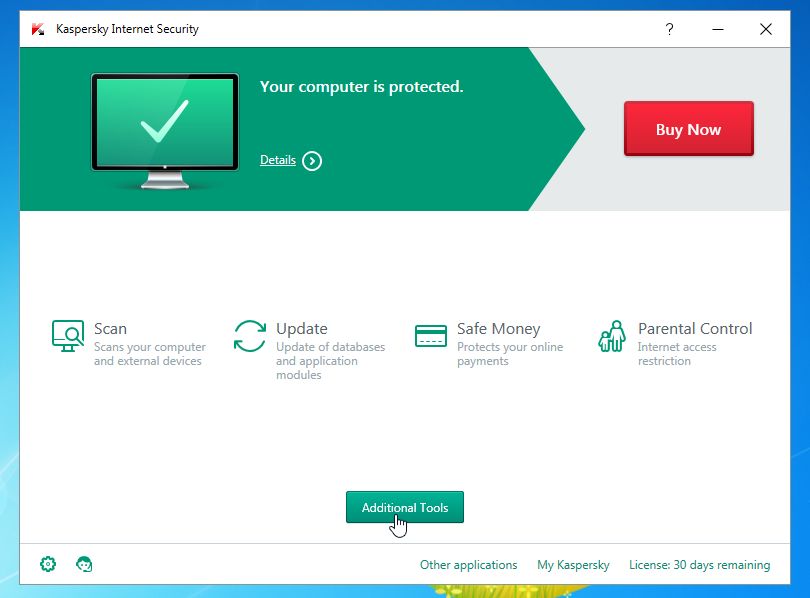The image size is (810, 598).
Task: Click the Update circular arrows icon
Action: click(250, 336)
